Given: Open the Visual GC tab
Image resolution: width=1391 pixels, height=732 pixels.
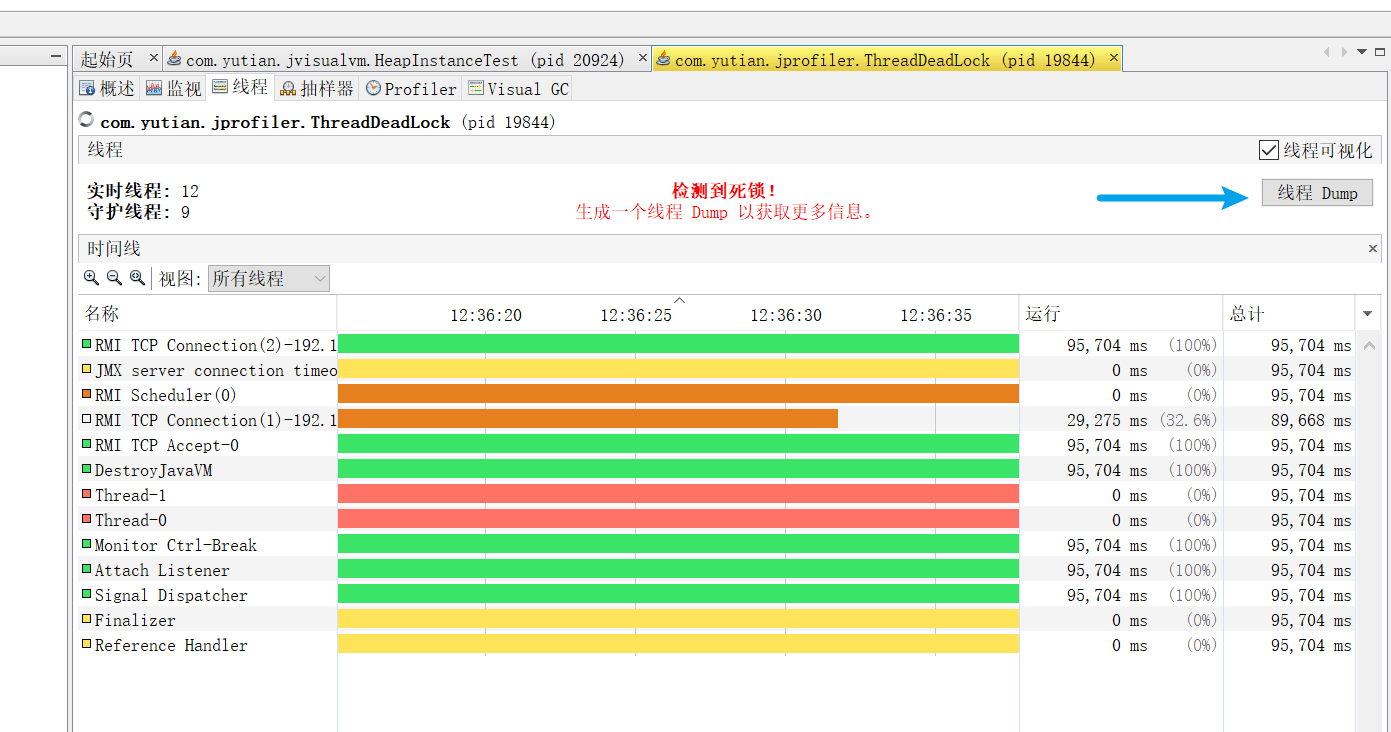Looking at the screenshot, I should (518, 89).
